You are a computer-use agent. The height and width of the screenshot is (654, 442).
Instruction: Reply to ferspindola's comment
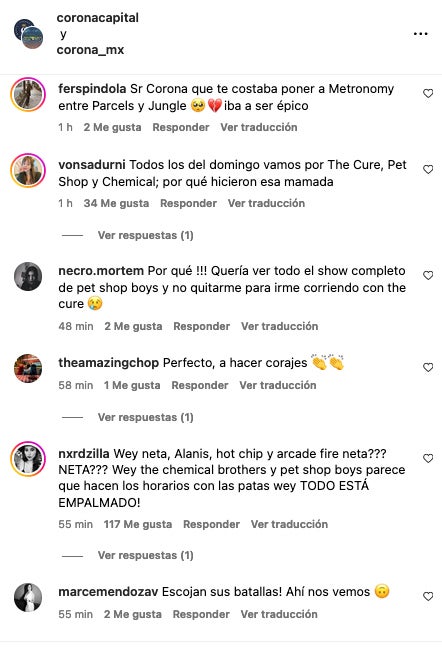181,127
